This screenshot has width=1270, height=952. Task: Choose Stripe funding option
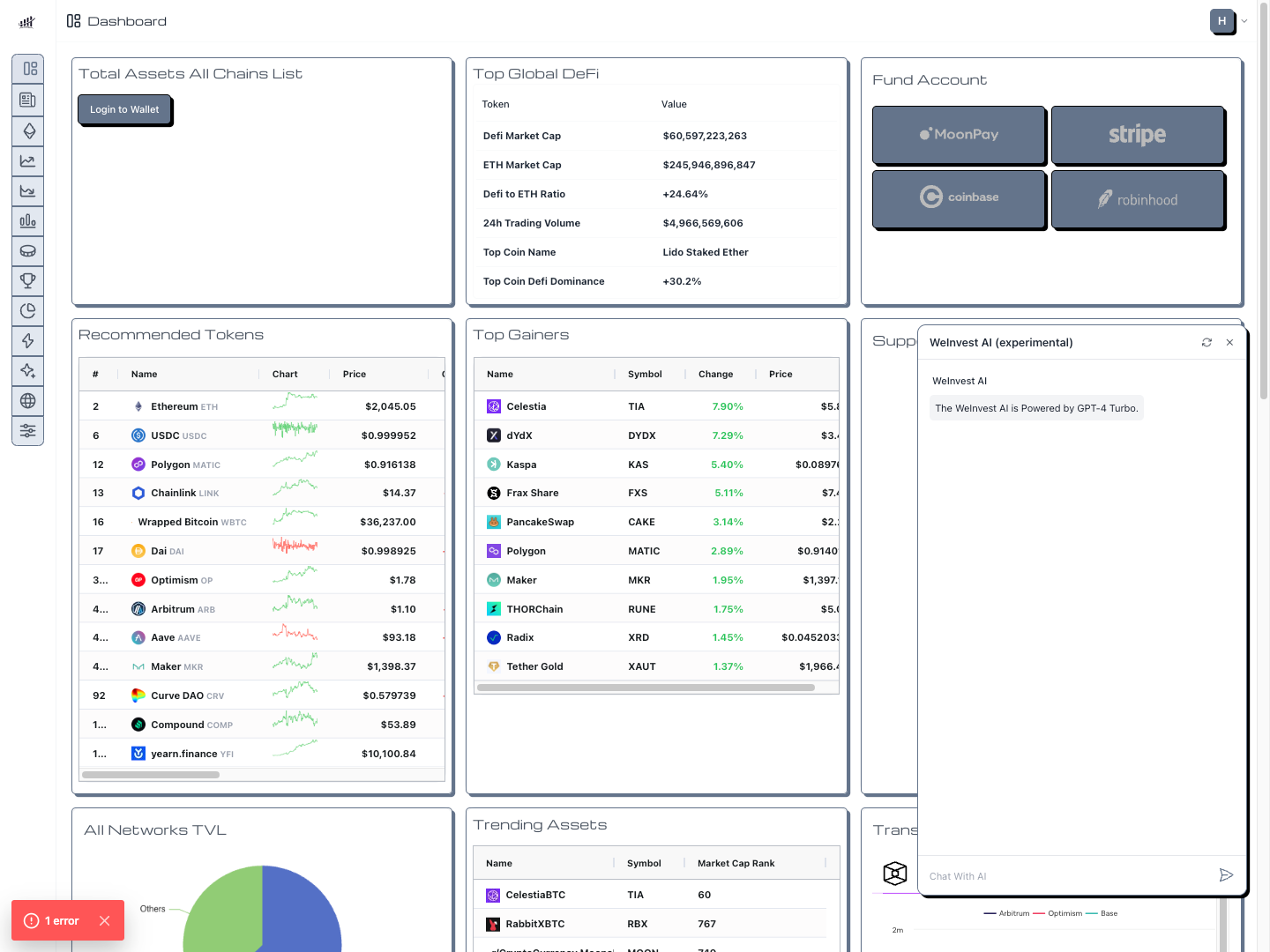1138,134
